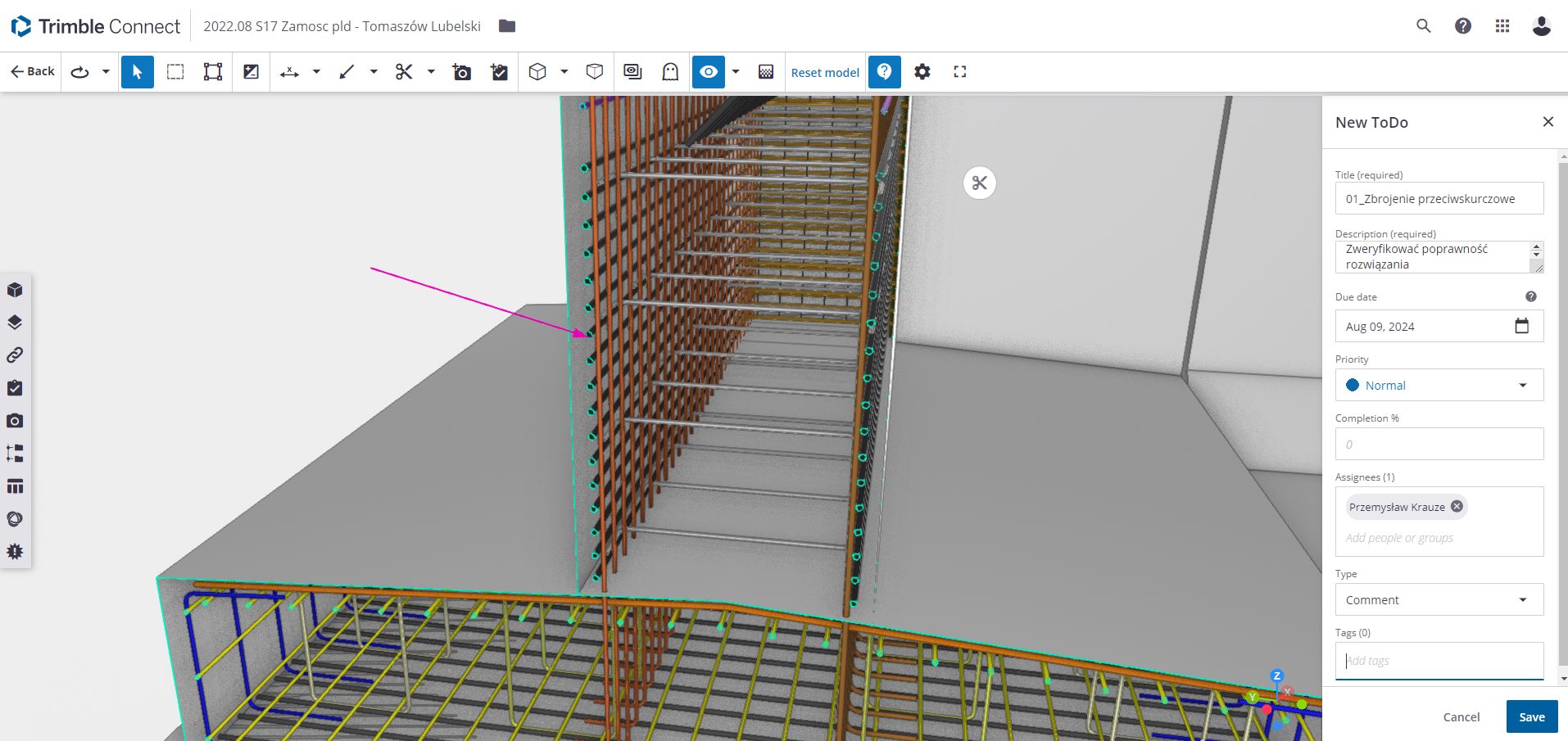1568x741 pixels.
Task: Click the axis orientation gizmo
Action: pos(1277,701)
